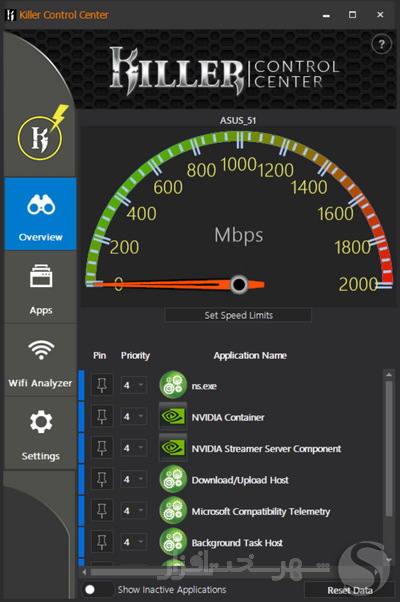Close the Killer Control Center window
The height and width of the screenshot is (602, 400).
coord(380,15)
